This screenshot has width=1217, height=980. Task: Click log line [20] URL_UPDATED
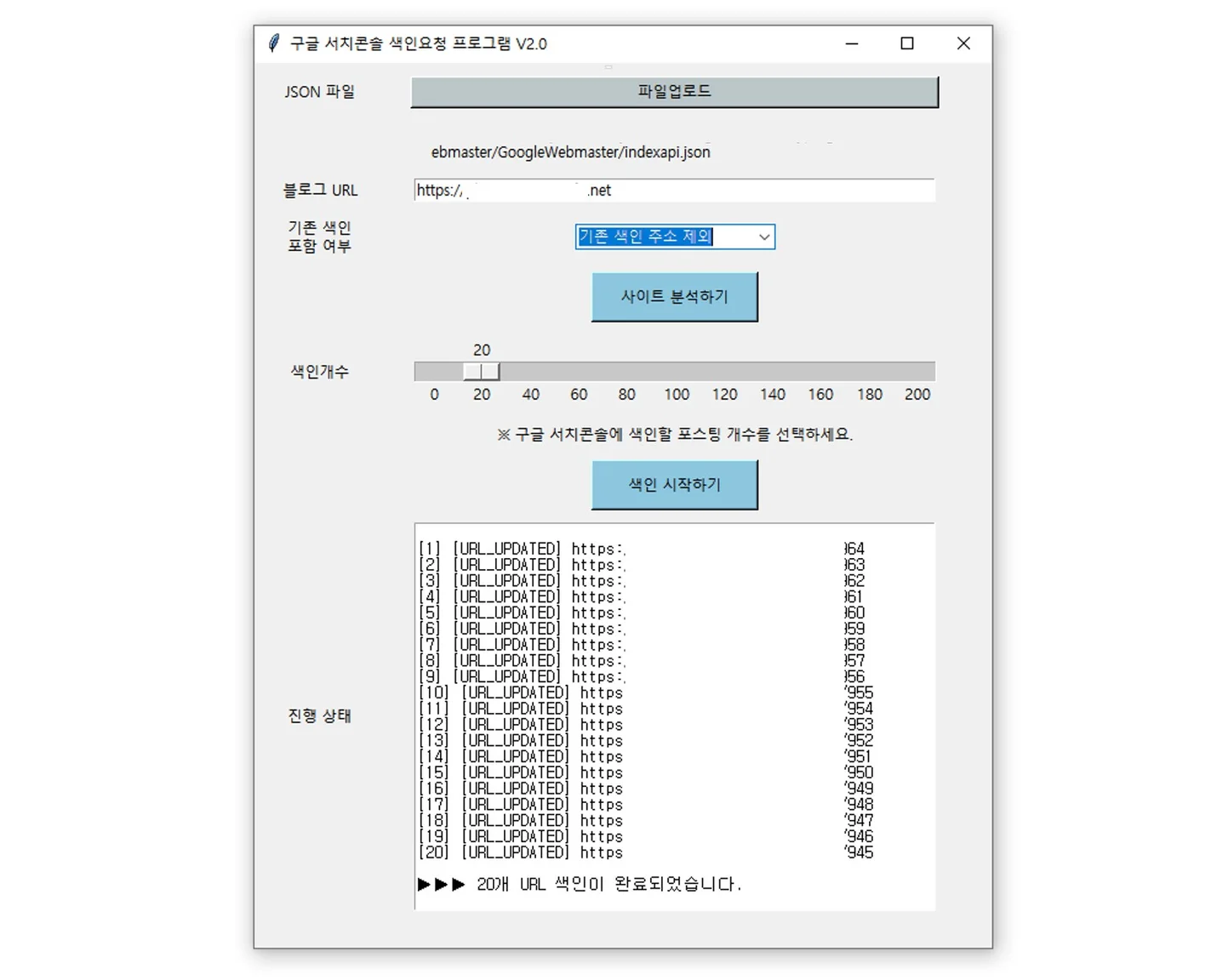click(646, 852)
